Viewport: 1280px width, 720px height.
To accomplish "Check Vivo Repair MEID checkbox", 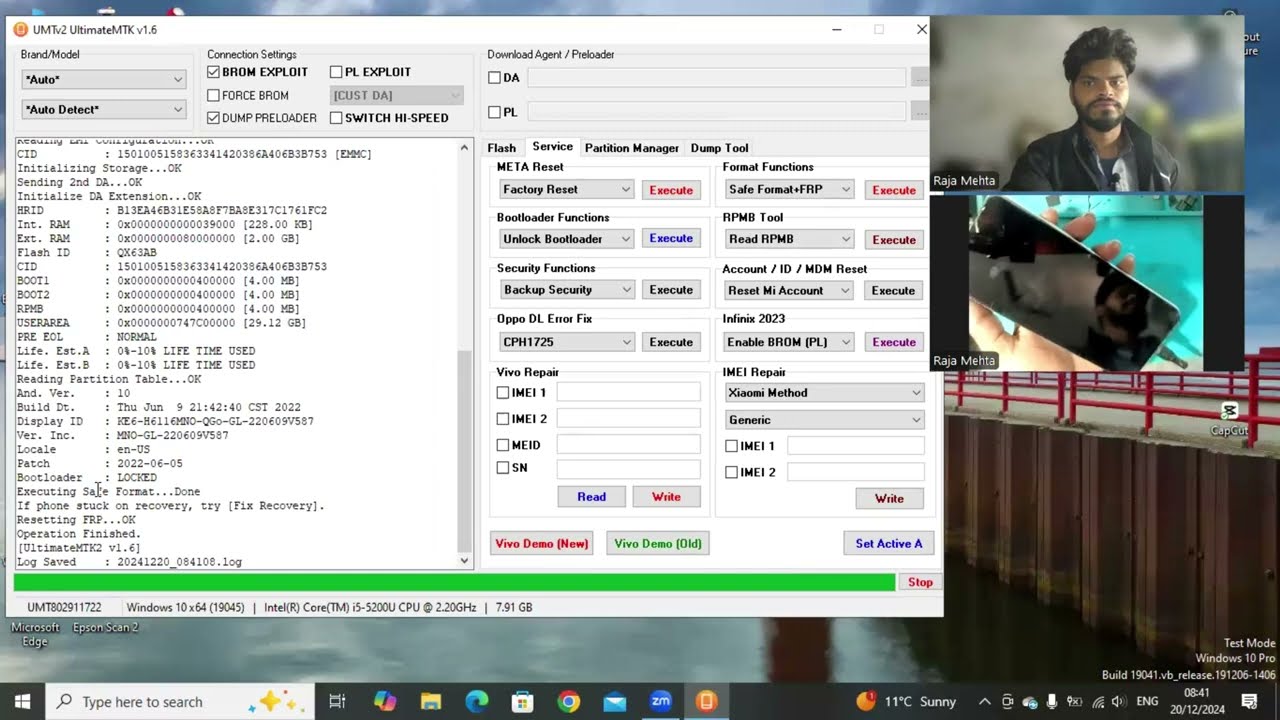I will (x=503, y=445).
